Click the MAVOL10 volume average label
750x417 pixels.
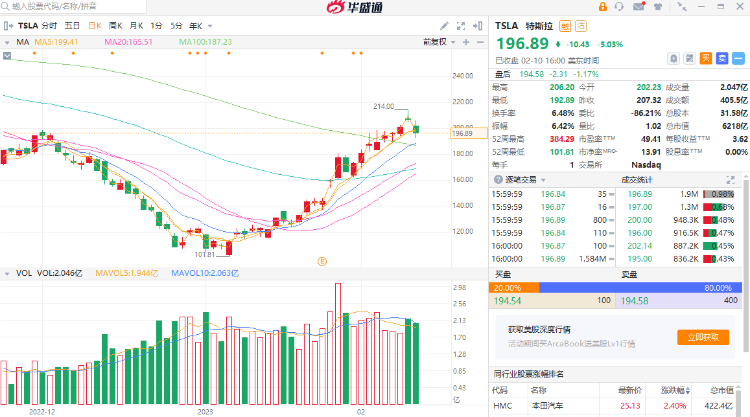pos(205,273)
